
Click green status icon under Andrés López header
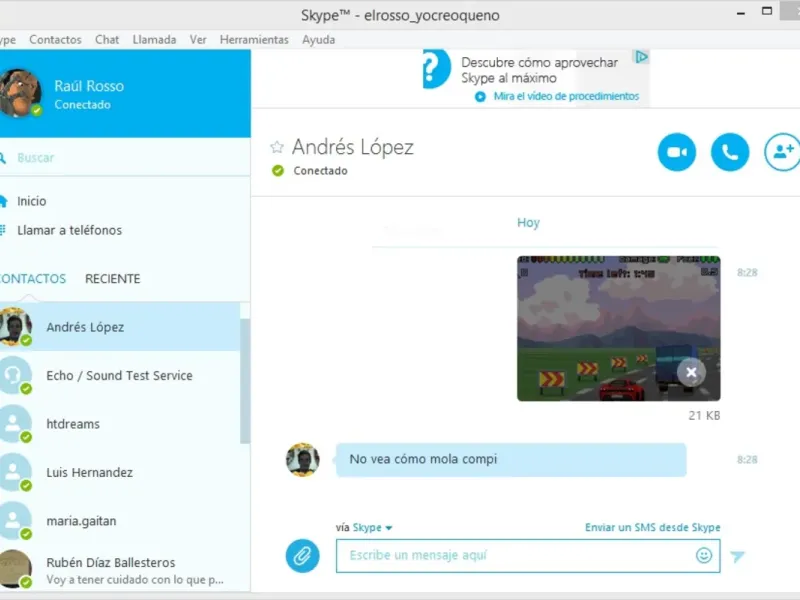(278, 170)
